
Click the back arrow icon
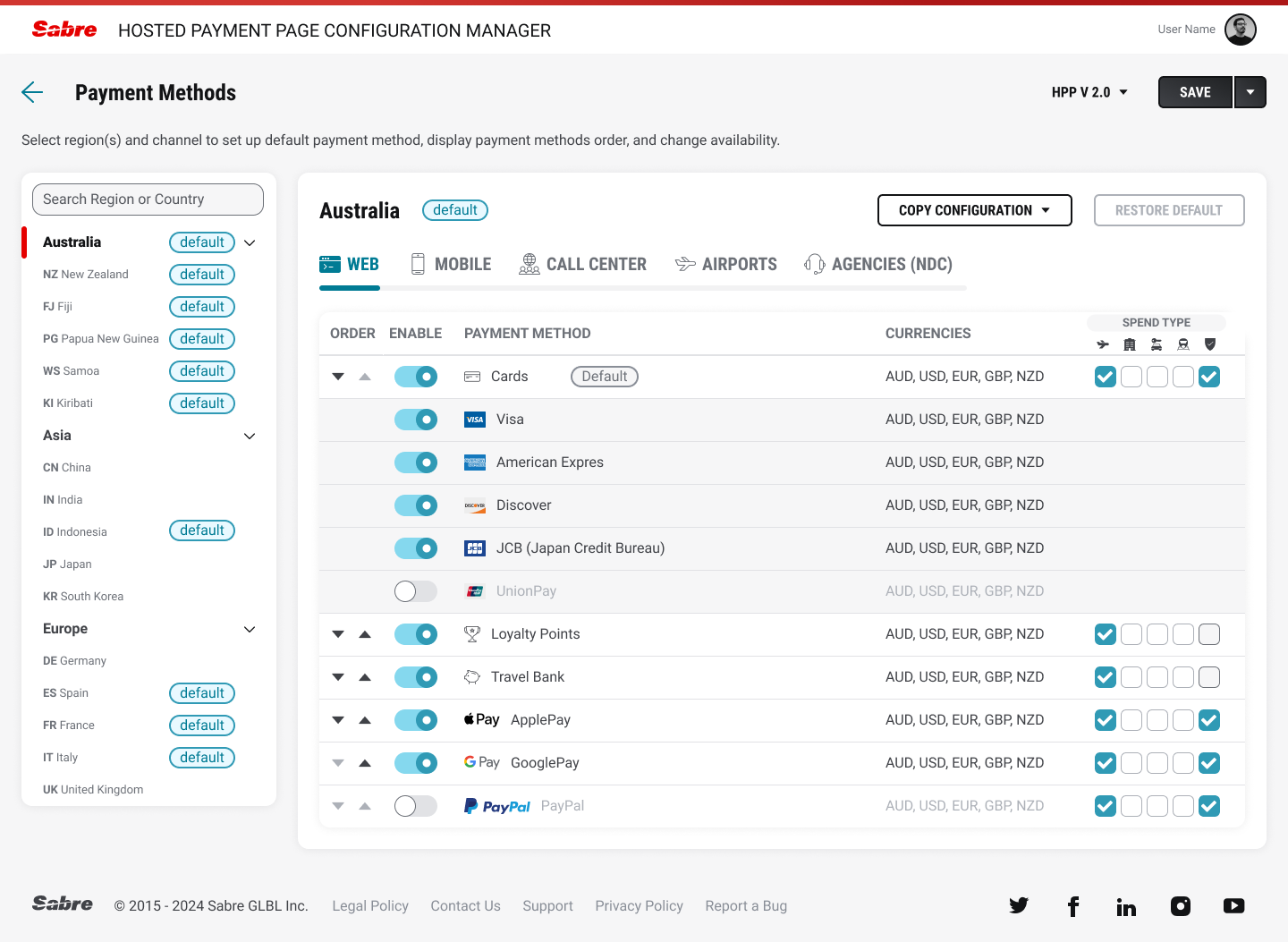click(x=32, y=92)
